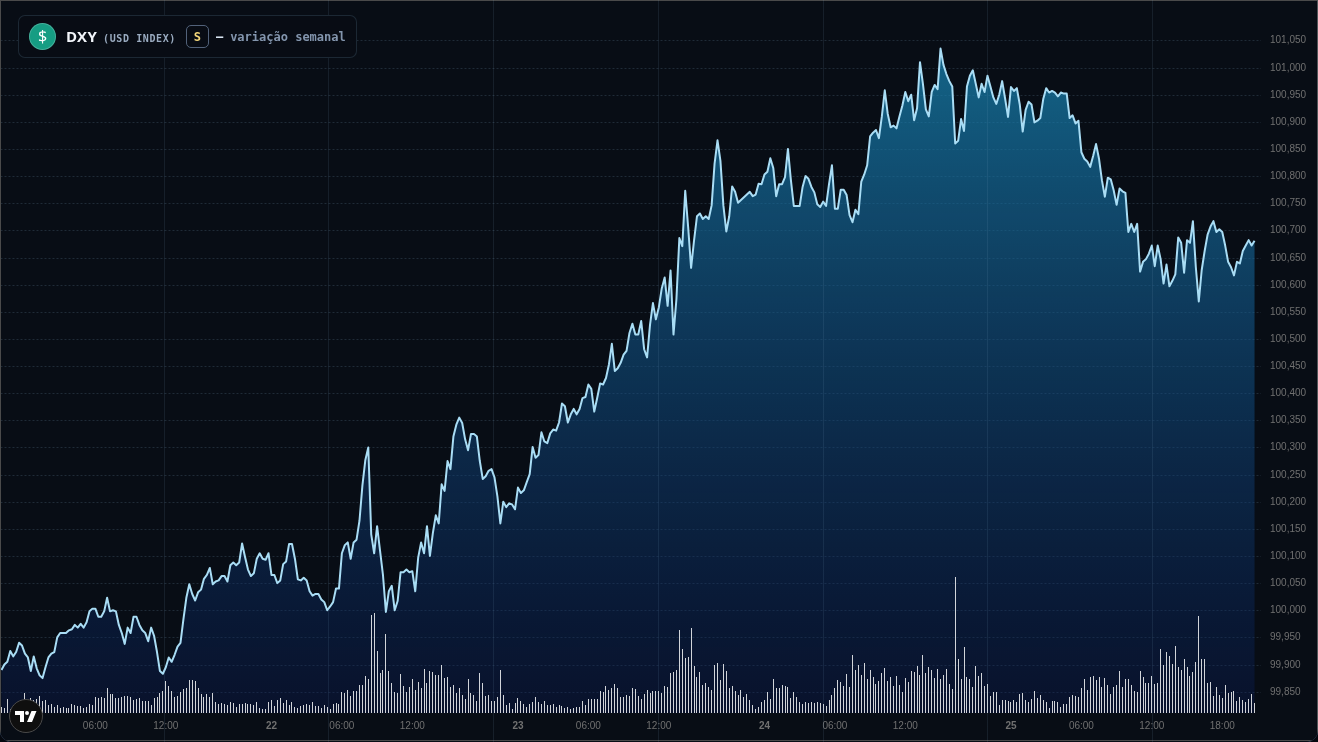Click the DXY ticker name

[81, 37]
